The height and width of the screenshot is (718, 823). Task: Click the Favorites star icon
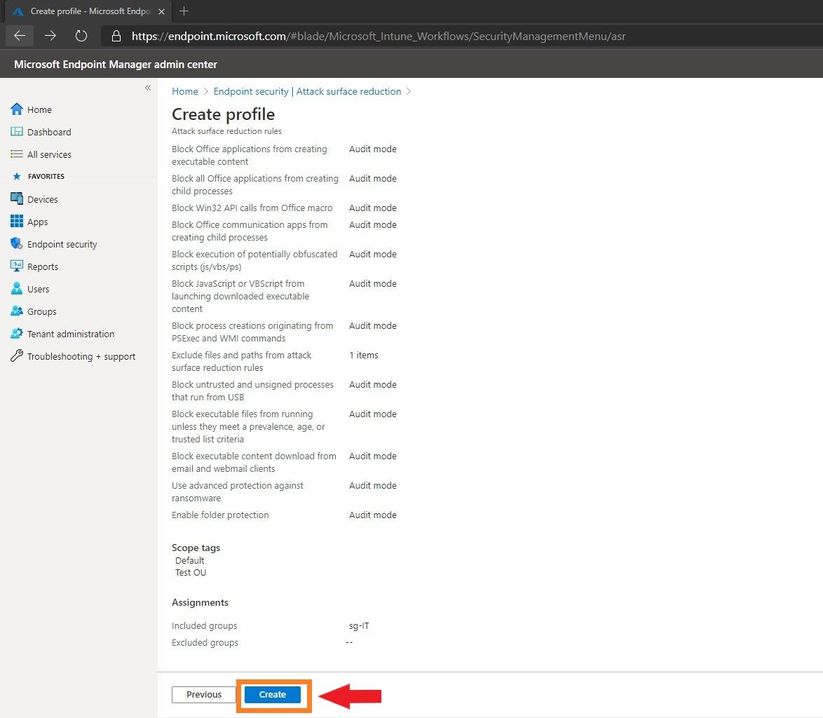pos(17,176)
